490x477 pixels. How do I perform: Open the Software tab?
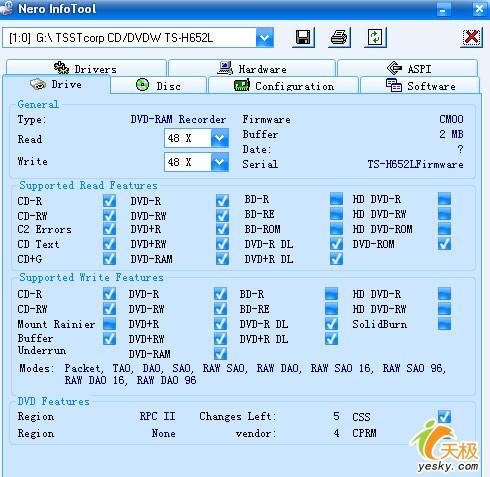click(x=420, y=86)
